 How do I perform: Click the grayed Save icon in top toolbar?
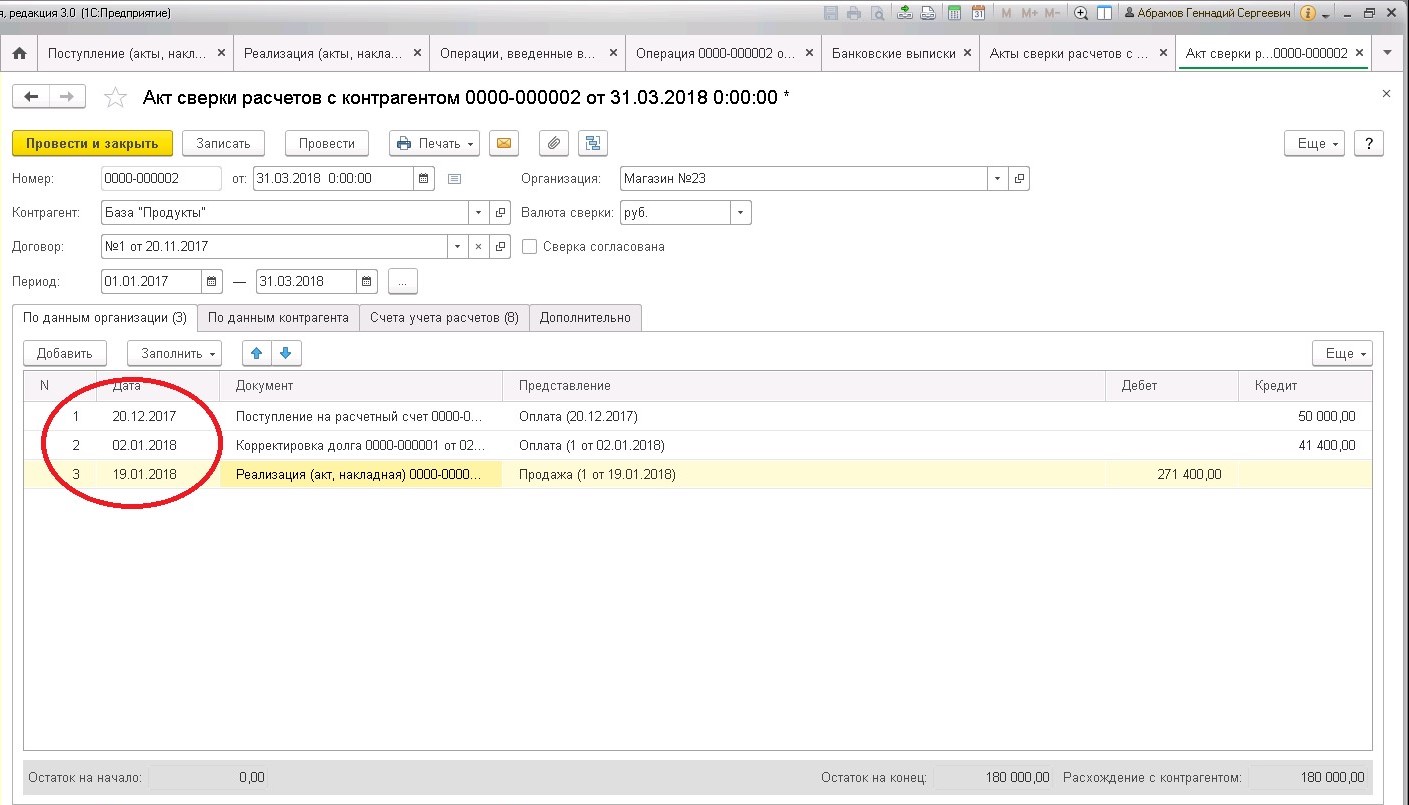coord(831,13)
